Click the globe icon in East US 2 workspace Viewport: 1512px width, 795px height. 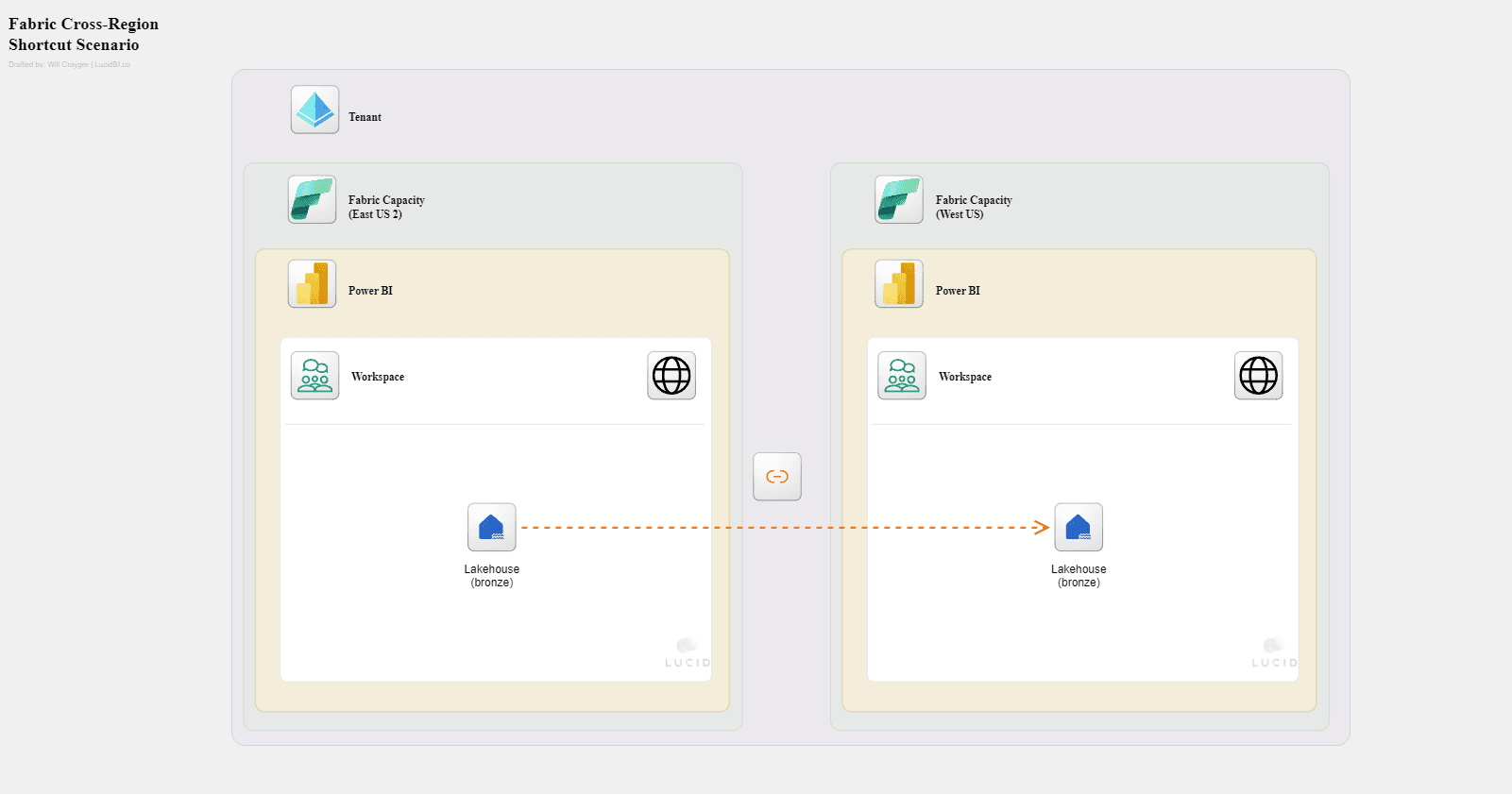(671, 376)
